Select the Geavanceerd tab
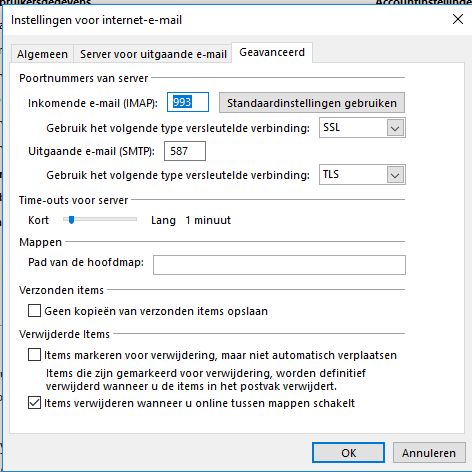Image resolution: width=472 pixels, height=472 pixels. tap(272, 52)
